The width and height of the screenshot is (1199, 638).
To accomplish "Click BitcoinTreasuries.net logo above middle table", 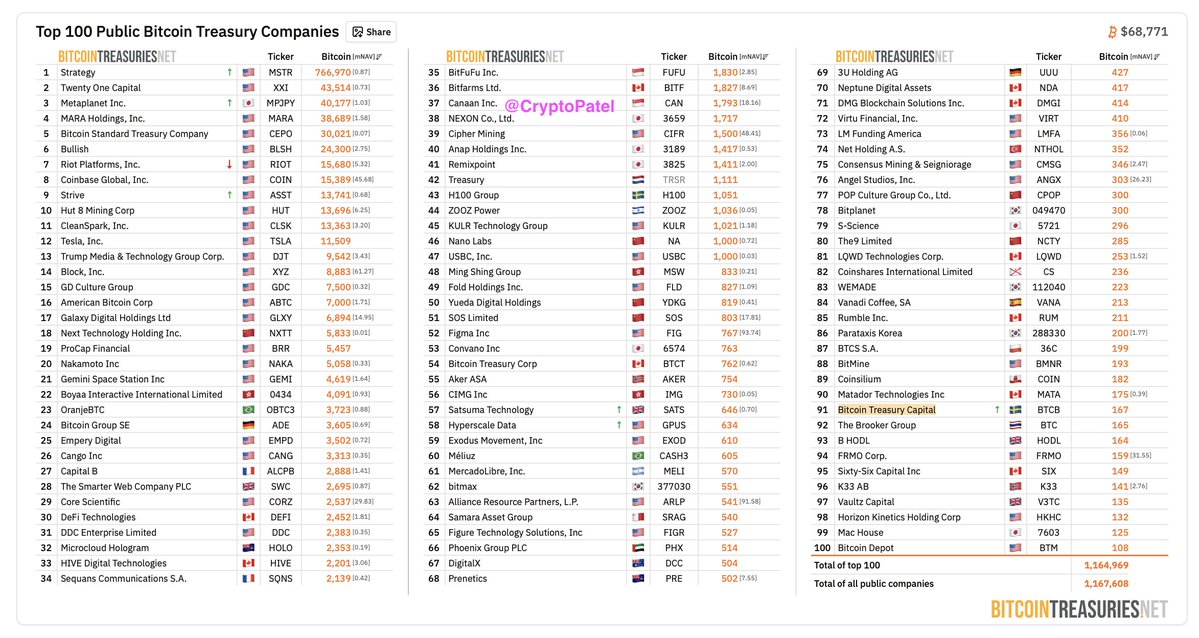I will coord(505,57).
